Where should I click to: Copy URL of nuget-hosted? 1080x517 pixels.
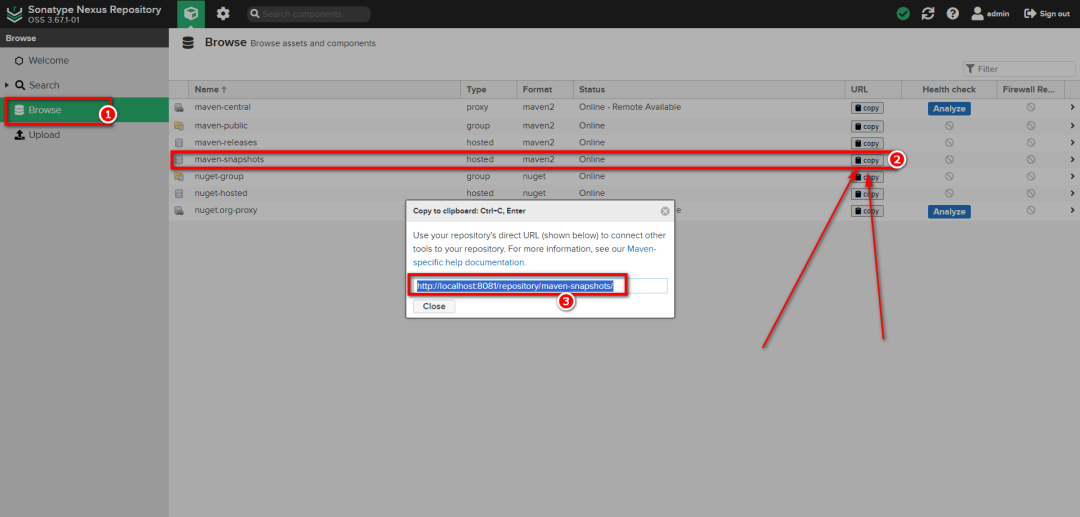[867, 194]
